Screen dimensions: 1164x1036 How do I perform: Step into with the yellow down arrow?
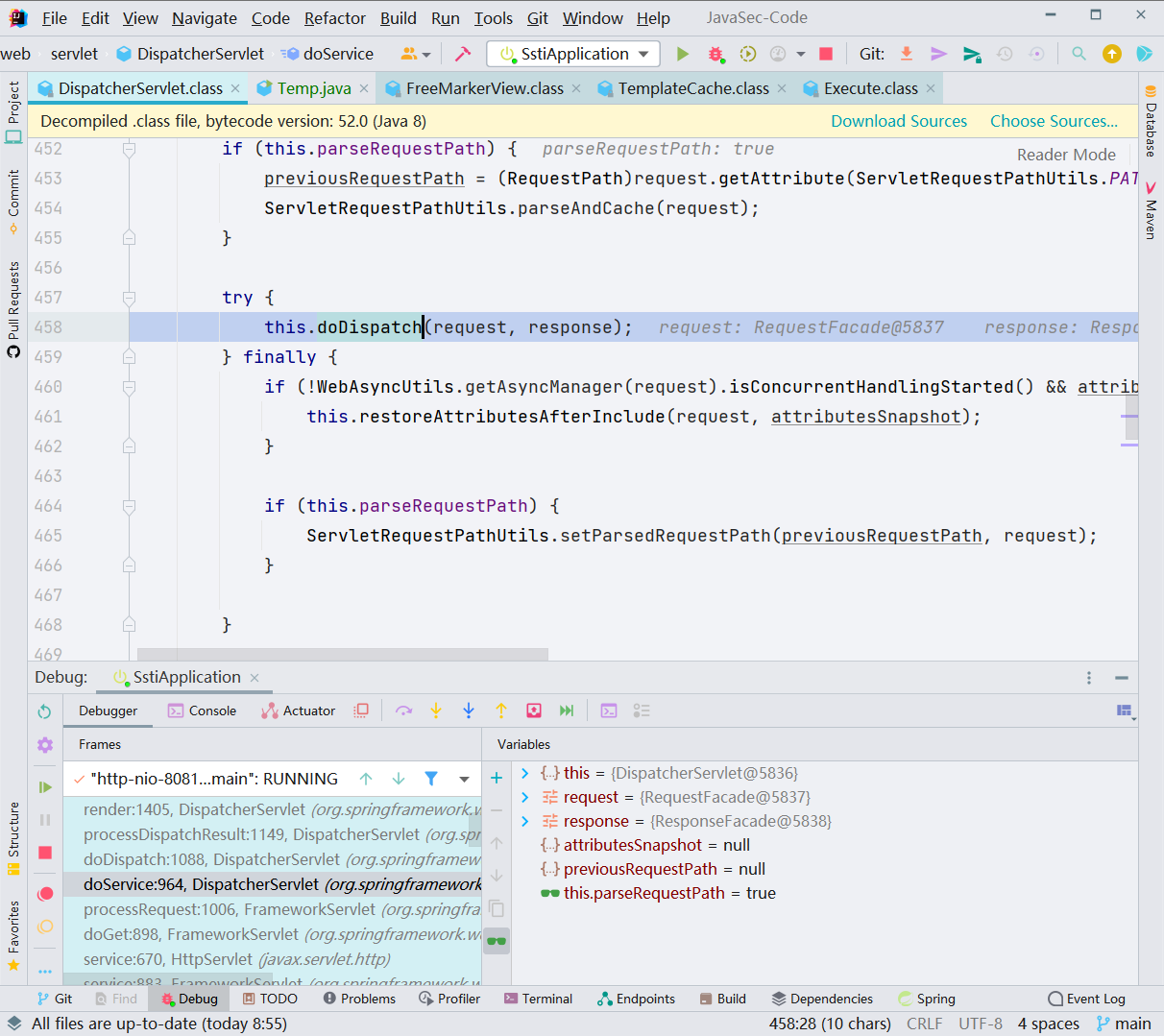coord(436,711)
